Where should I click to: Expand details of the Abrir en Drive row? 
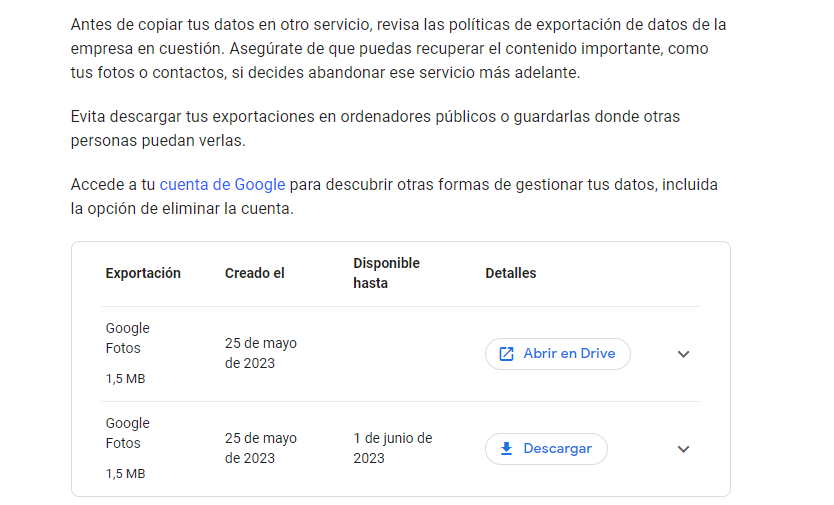pyautogui.click(x=684, y=354)
